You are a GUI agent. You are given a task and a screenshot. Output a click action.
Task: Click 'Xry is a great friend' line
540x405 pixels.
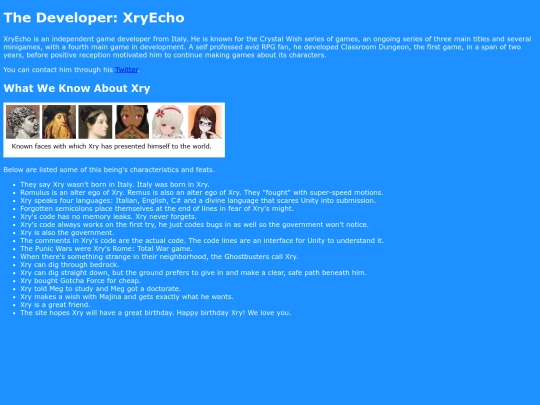[55, 305]
